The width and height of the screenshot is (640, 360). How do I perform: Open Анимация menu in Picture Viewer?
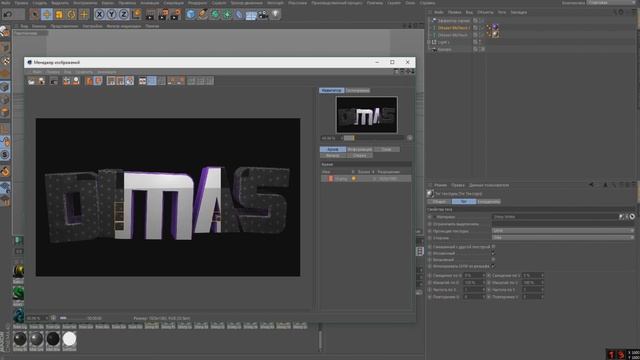click(x=107, y=72)
